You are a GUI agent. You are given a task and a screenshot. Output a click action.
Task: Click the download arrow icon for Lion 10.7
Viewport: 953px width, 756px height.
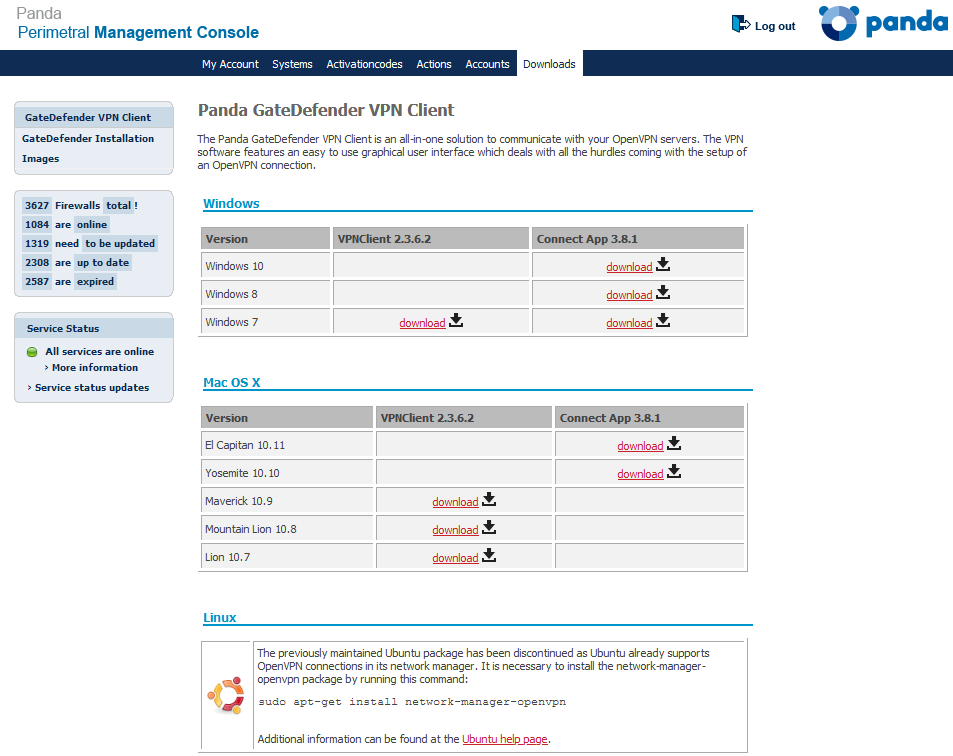(489, 555)
